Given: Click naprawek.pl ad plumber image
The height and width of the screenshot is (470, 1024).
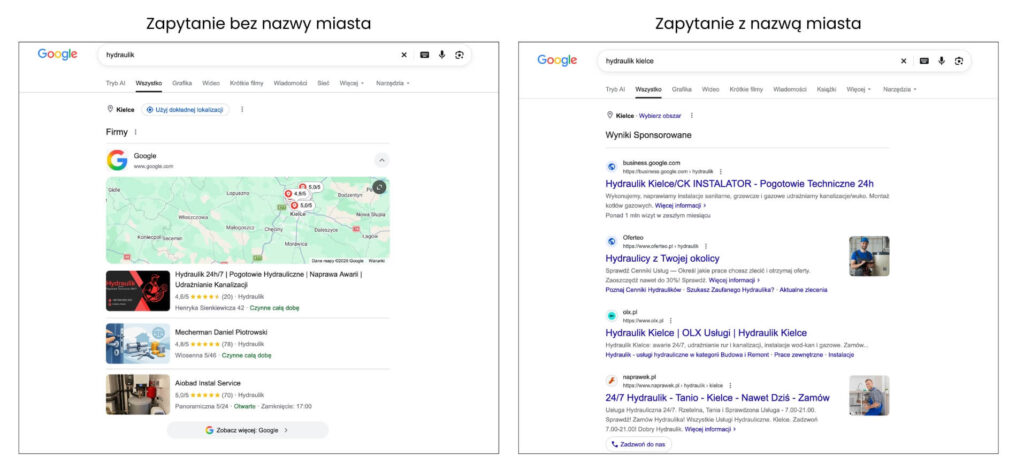Looking at the screenshot, I should tap(869, 395).
